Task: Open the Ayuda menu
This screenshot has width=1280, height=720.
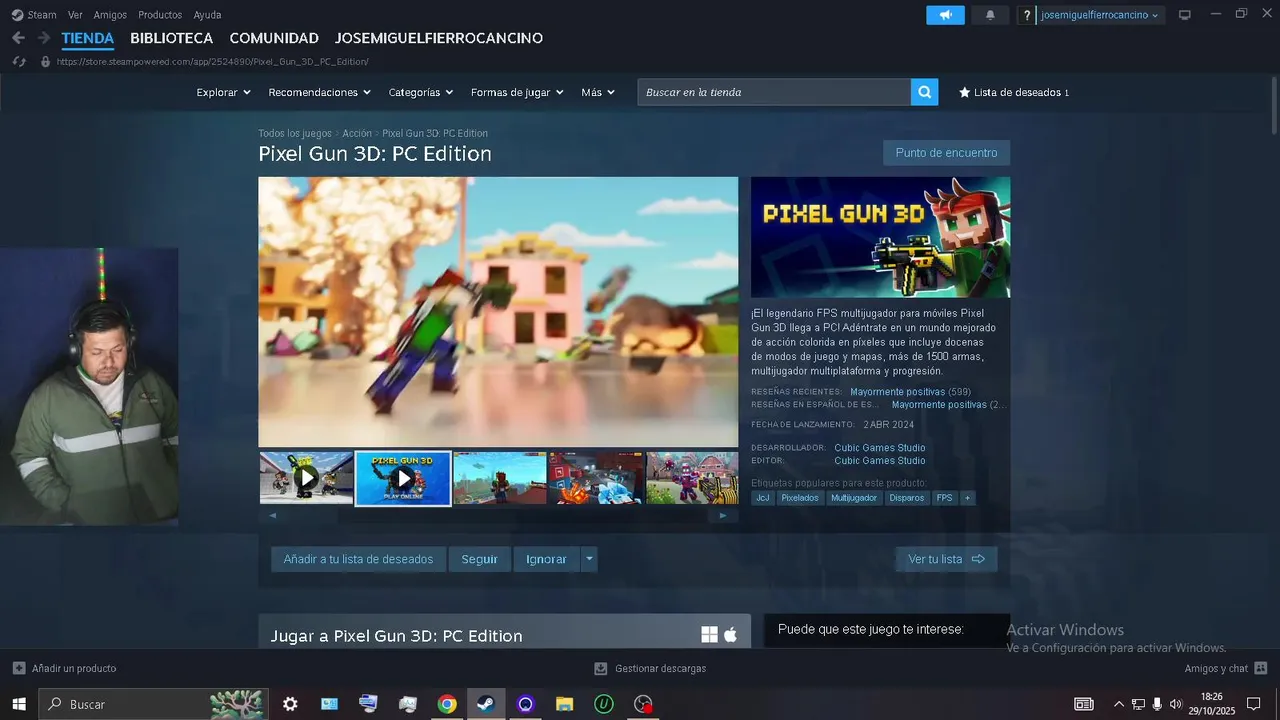Action: coord(207,15)
